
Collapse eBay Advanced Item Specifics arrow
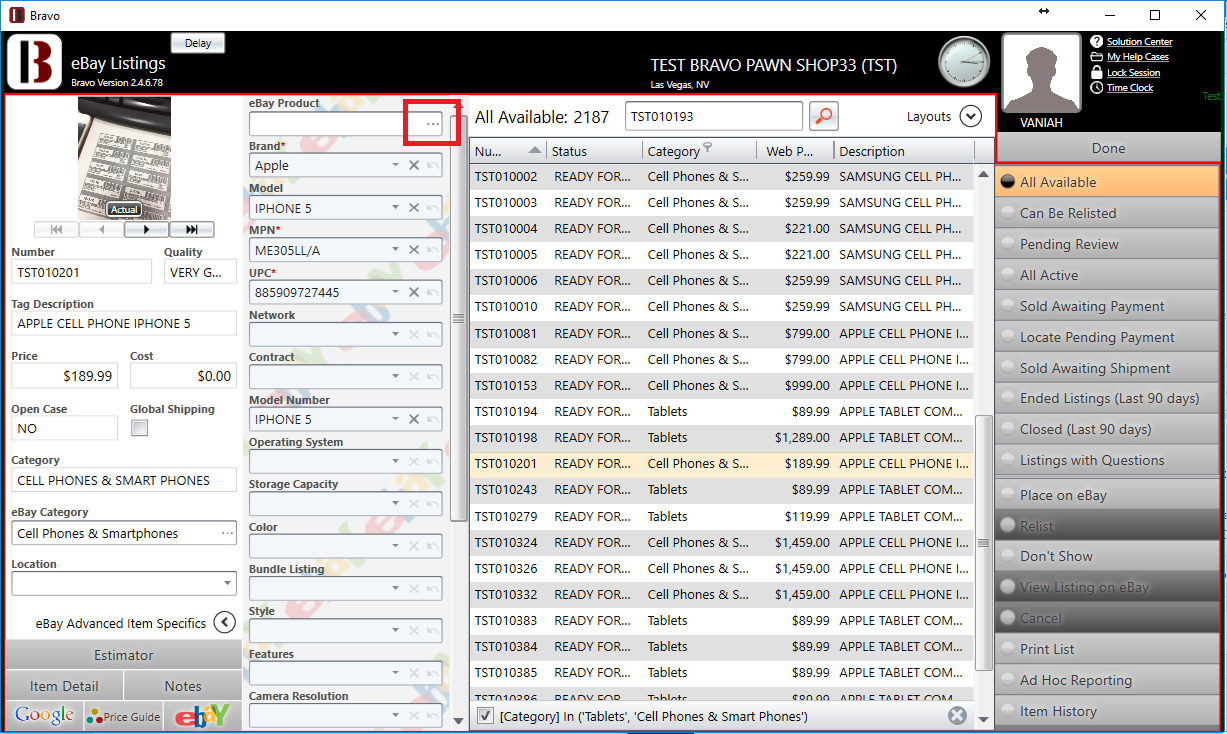(225, 623)
